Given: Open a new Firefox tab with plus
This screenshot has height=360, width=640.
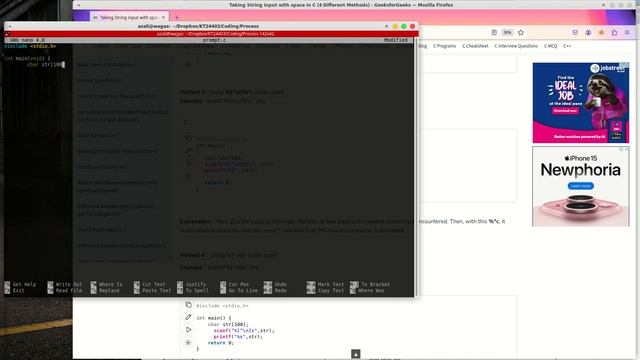Looking at the screenshot, I should coord(177,18).
